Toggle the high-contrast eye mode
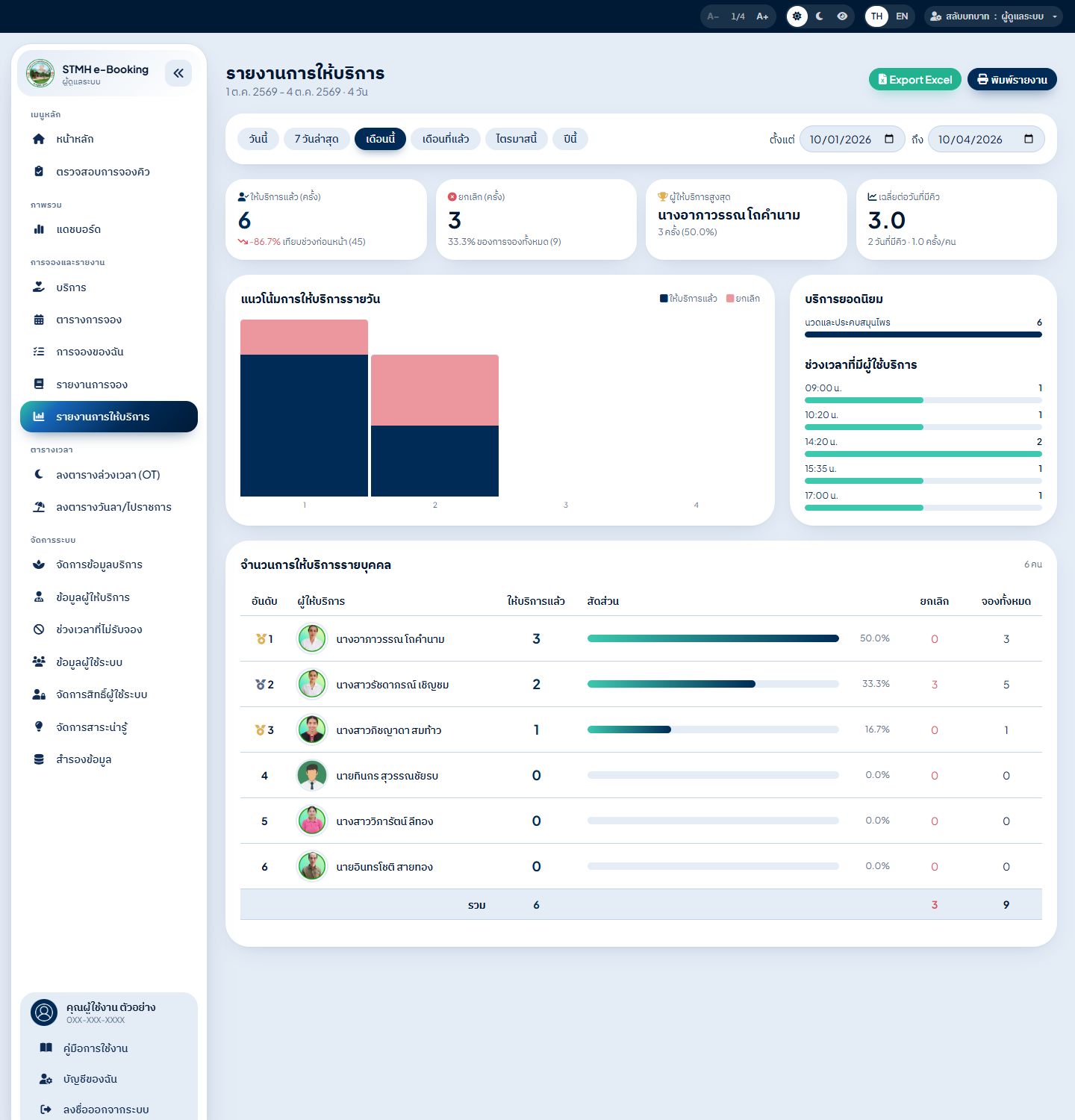 point(842,16)
